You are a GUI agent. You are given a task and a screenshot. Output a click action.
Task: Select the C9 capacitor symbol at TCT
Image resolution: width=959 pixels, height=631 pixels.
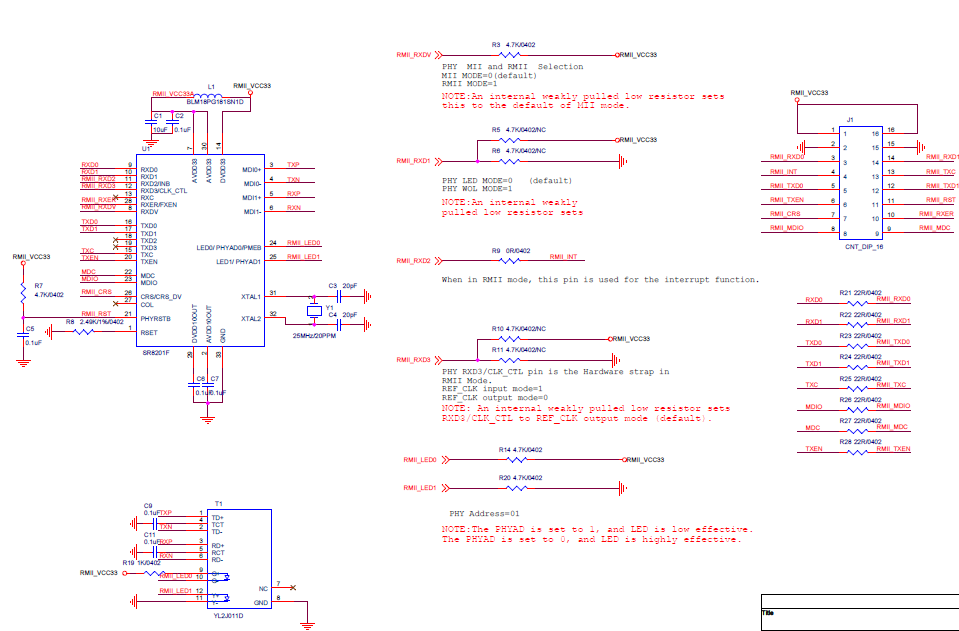pos(155,524)
